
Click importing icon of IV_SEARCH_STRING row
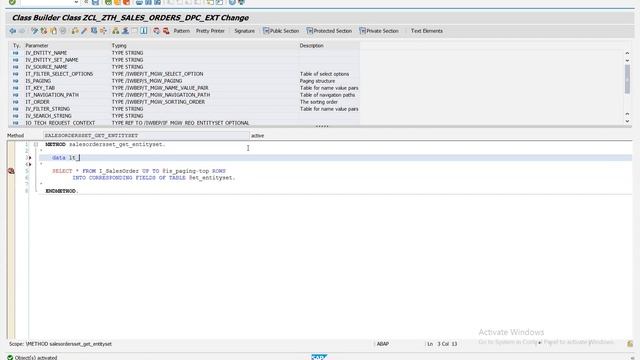16,116
